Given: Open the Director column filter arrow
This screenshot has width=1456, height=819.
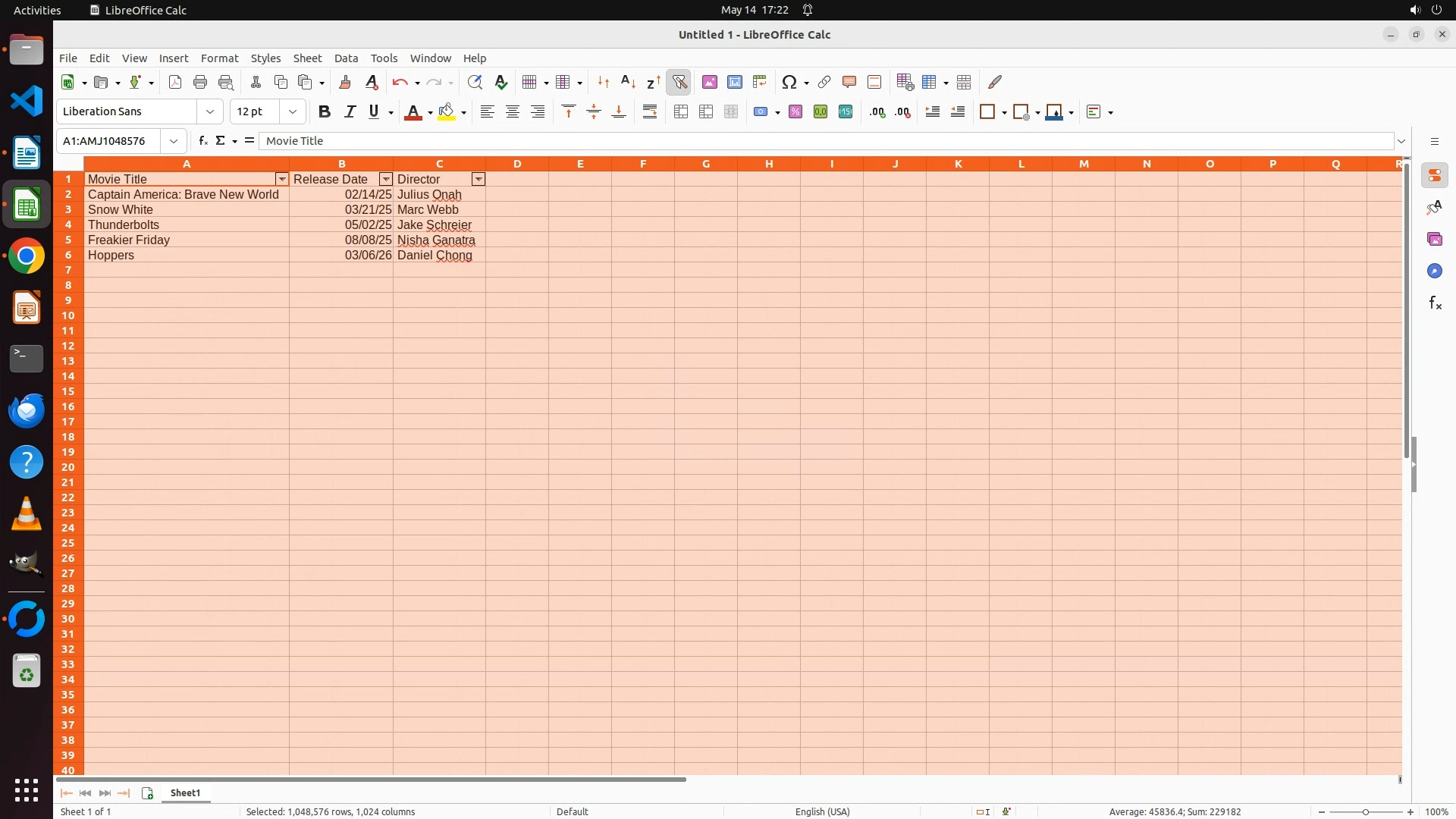Looking at the screenshot, I should click(479, 179).
